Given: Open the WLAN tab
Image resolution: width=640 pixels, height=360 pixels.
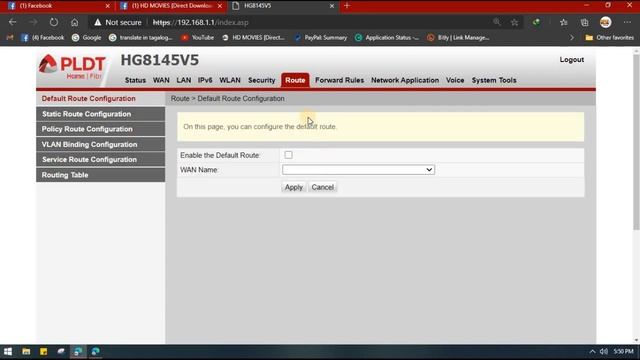Looking at the screenshot, I should [x=230, y=80].
